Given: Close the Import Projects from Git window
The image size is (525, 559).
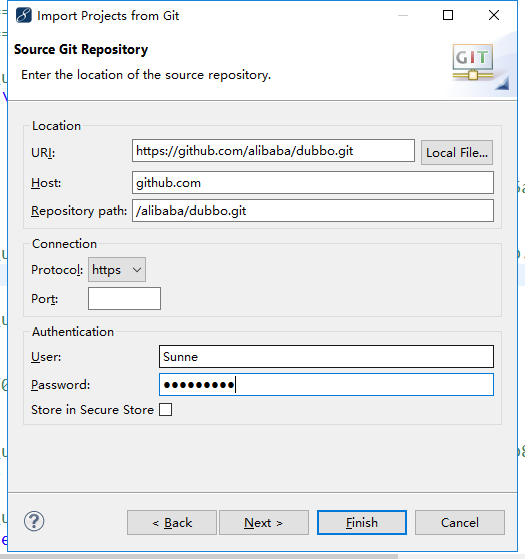Looking at the screenshot, I should click(x=494, y=15).
